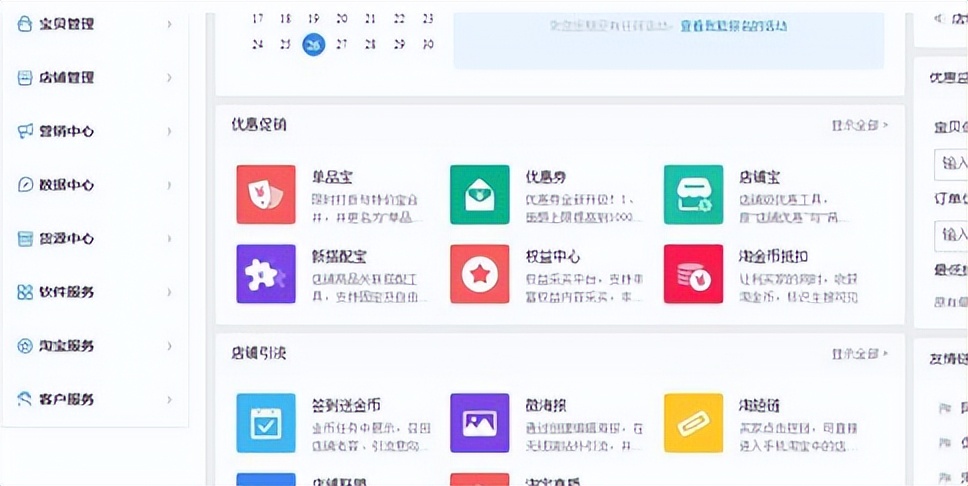Click the four-squares icon beside 软件服务

[25, 292]
